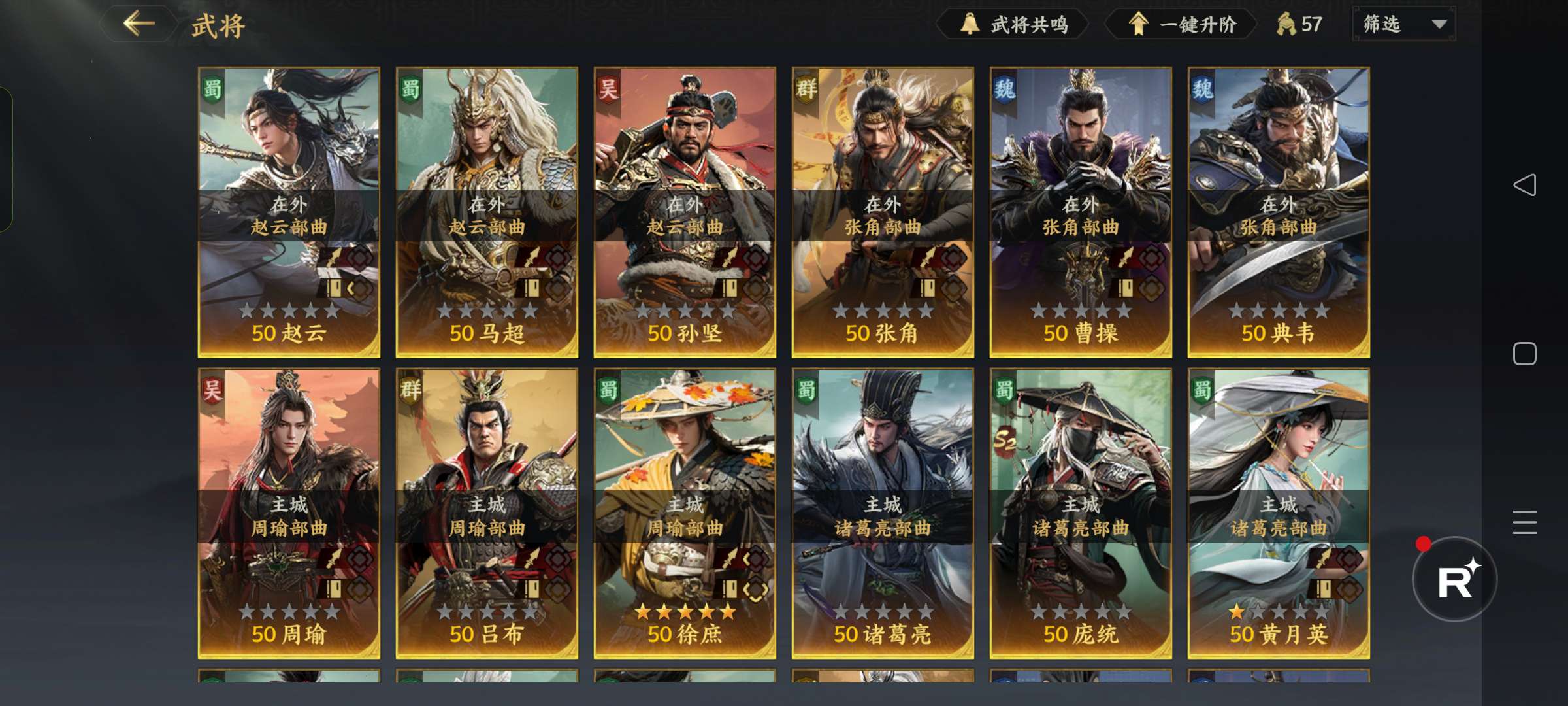The width and height of the screenshot is (1568, 706).
Task: Open the 孙坚 general card
Action: (x=685, y=212)
